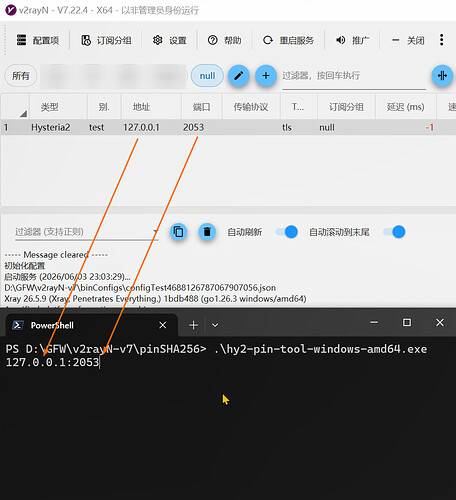Click the copy log messages icon

click(178, 231)
